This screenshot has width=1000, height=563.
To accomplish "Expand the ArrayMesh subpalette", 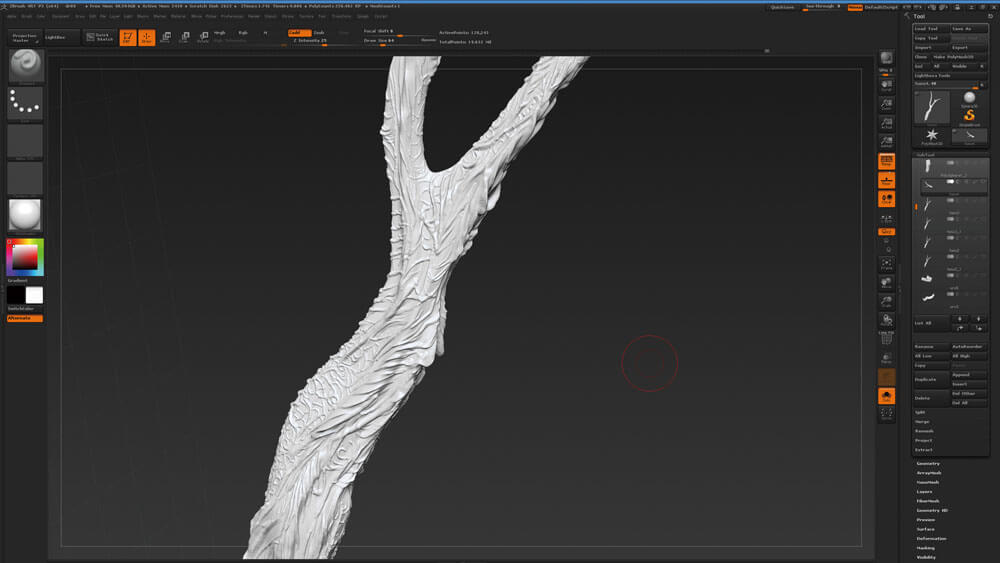I will (929, 473).
